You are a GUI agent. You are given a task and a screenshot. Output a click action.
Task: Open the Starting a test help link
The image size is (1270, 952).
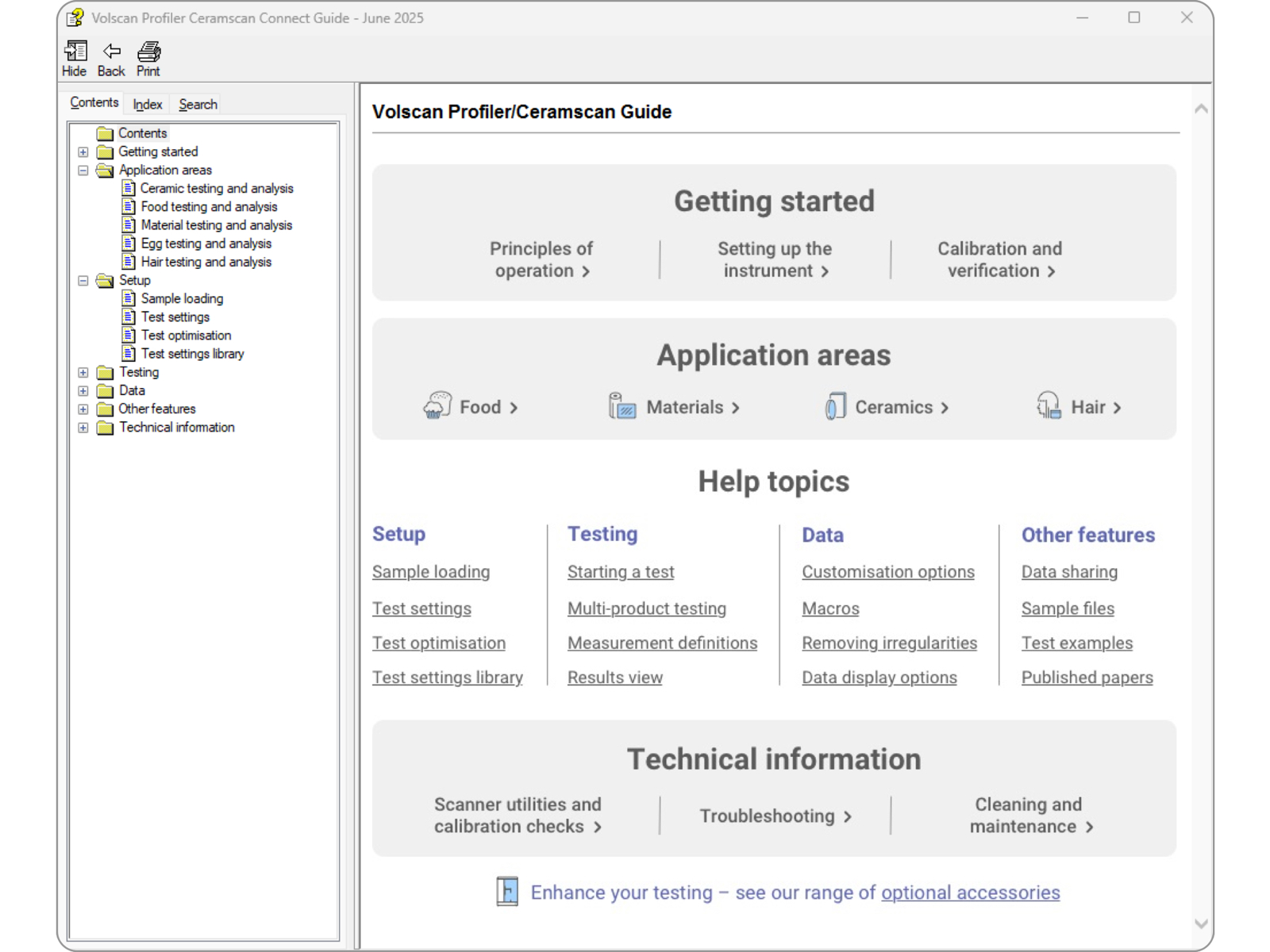point(621,572)
